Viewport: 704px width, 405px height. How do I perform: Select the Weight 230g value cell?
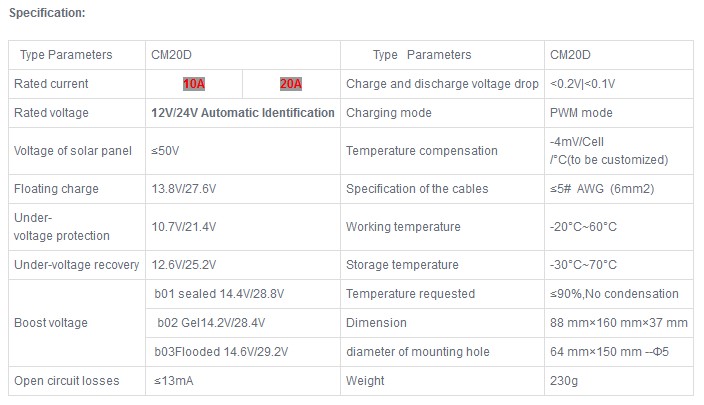(619, 381)
